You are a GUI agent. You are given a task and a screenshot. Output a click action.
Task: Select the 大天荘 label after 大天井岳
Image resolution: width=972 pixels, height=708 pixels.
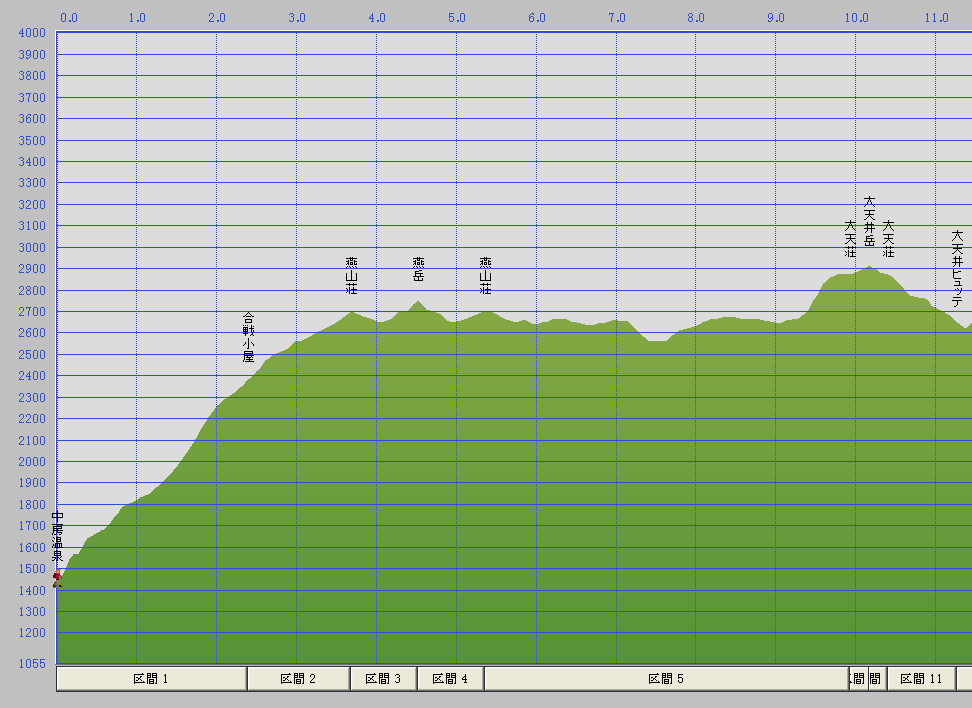(x=888, y=239)
